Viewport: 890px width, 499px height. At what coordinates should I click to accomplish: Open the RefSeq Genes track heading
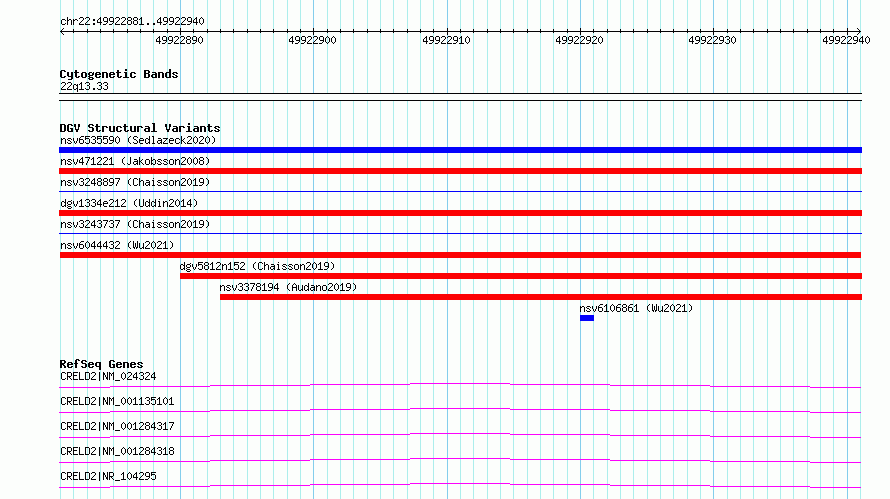click(102, 364)
